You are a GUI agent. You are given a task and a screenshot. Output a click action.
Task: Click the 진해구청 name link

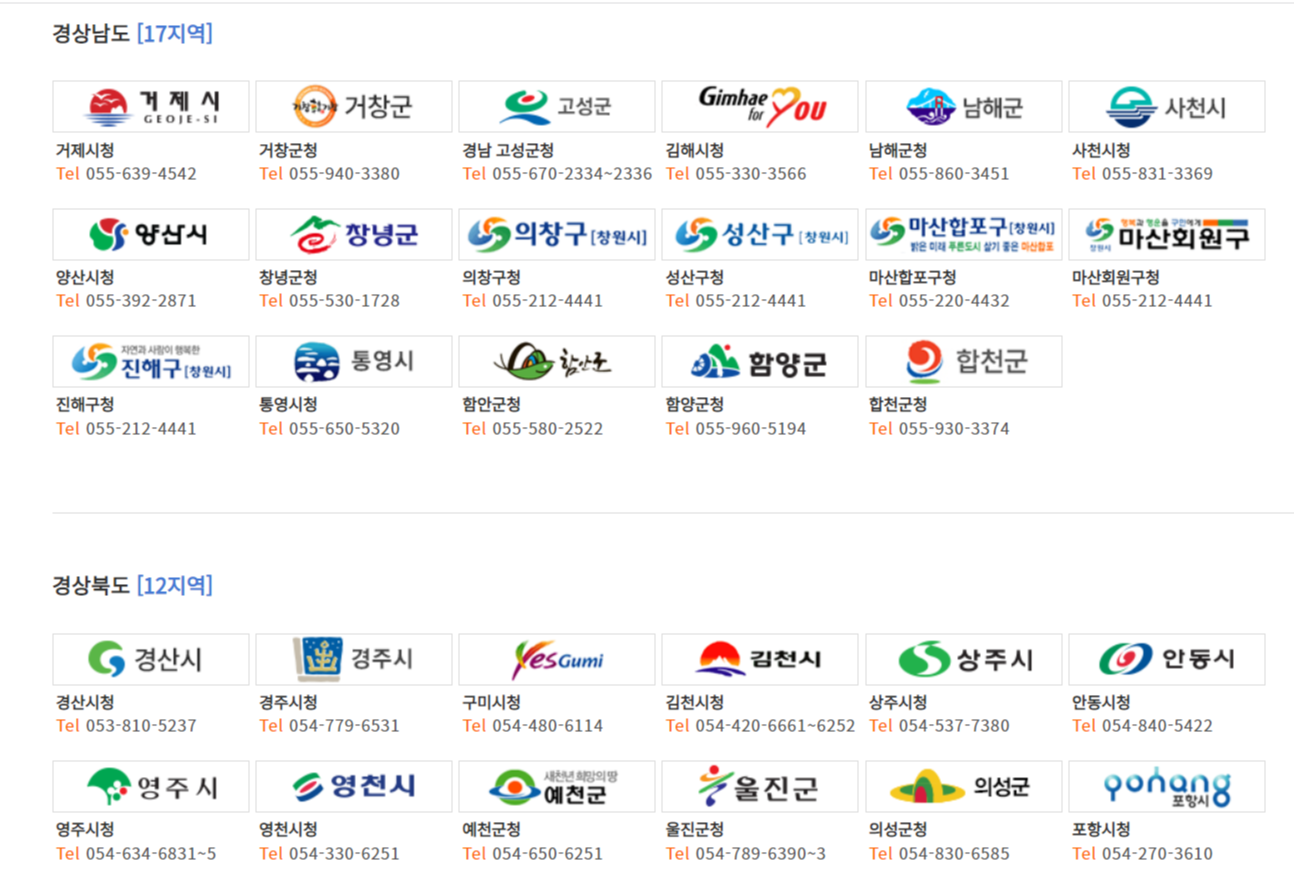[x=85, y=404]
